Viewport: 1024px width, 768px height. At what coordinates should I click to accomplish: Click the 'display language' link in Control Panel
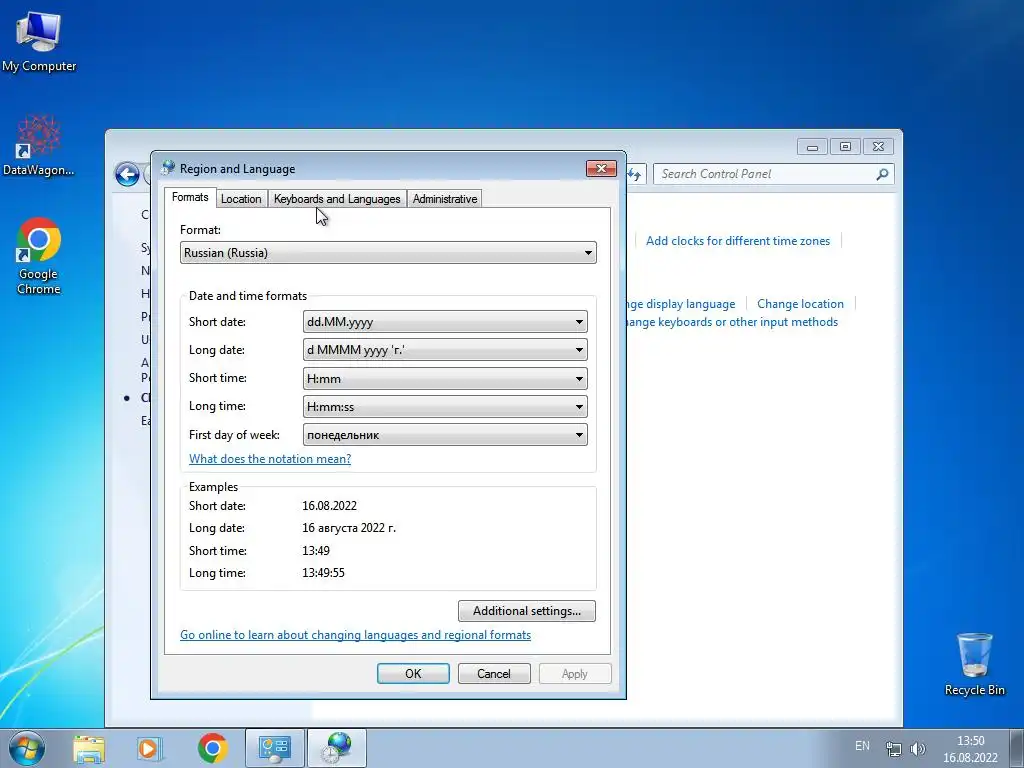[680, 304]
